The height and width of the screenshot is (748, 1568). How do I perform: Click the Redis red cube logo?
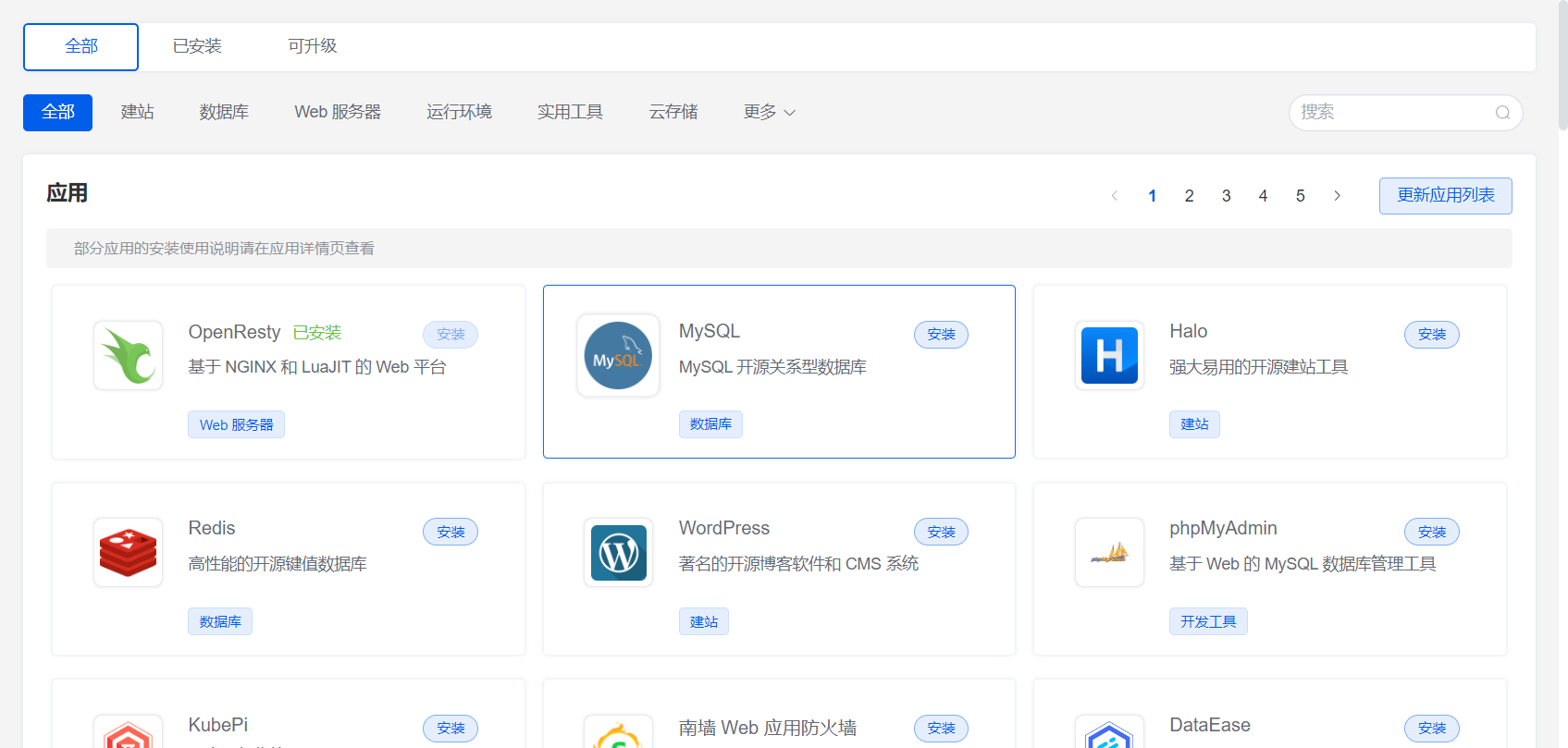[x=129, y=553]
